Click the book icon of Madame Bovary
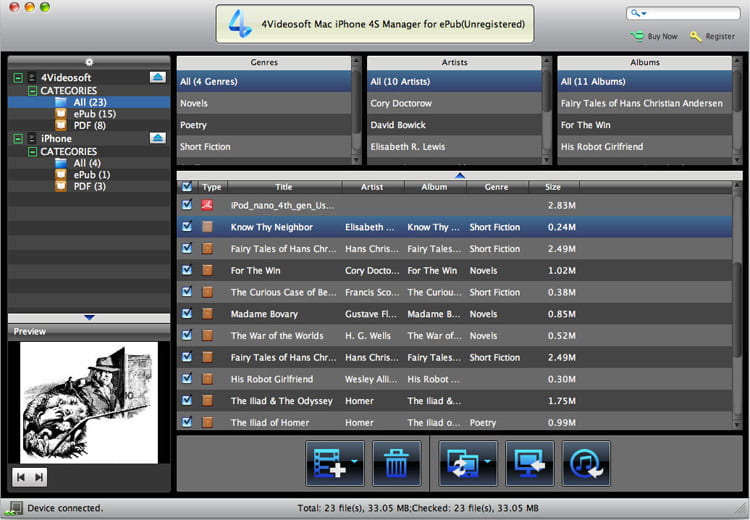Screen dimensions: 750x520 [207, 314]
